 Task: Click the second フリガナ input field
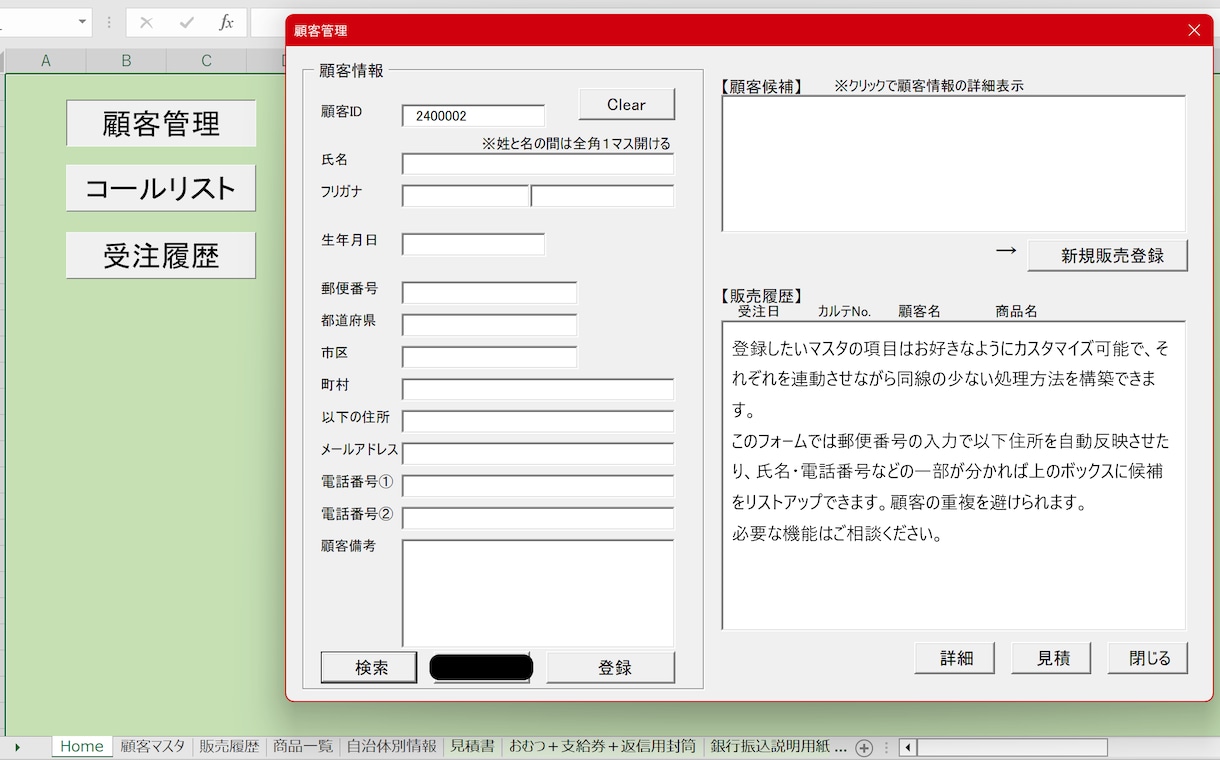(x=603, y=196)
